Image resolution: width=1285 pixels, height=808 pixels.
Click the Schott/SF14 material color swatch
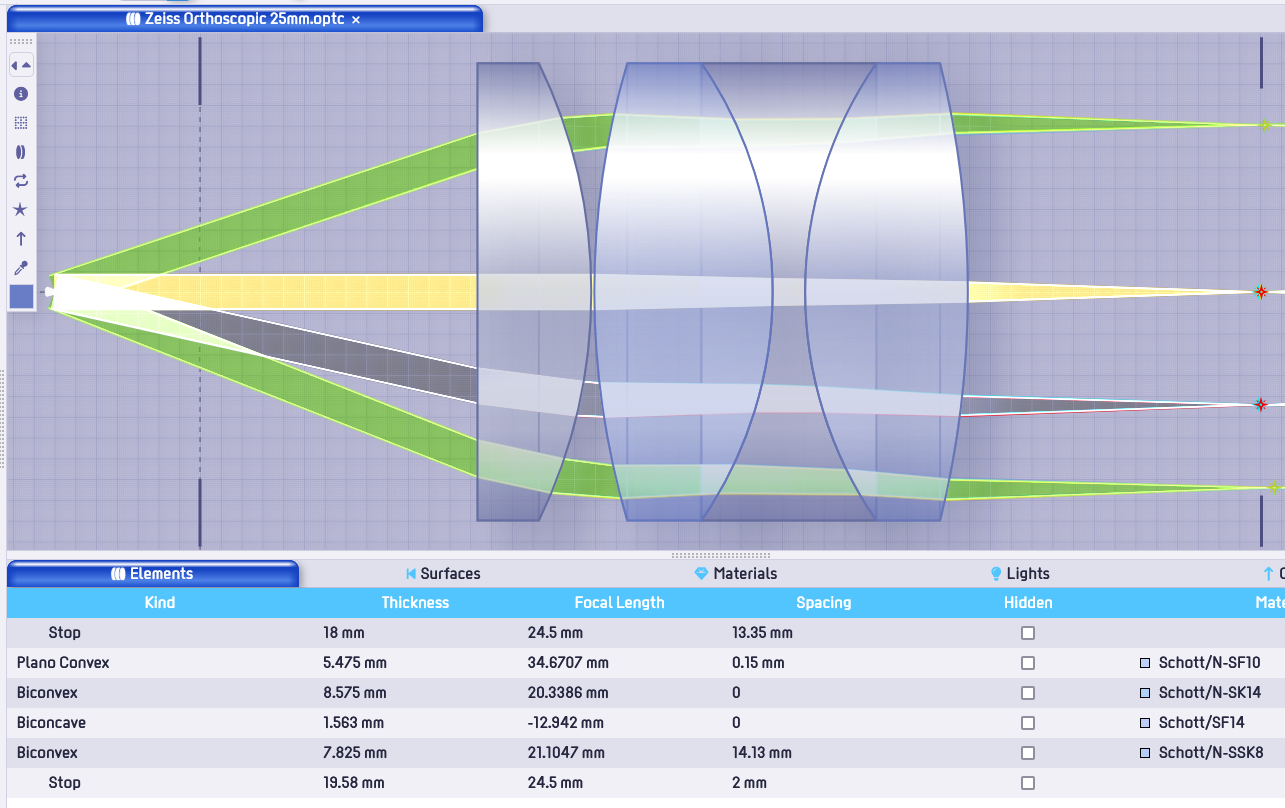click(x=1145, y=723)
